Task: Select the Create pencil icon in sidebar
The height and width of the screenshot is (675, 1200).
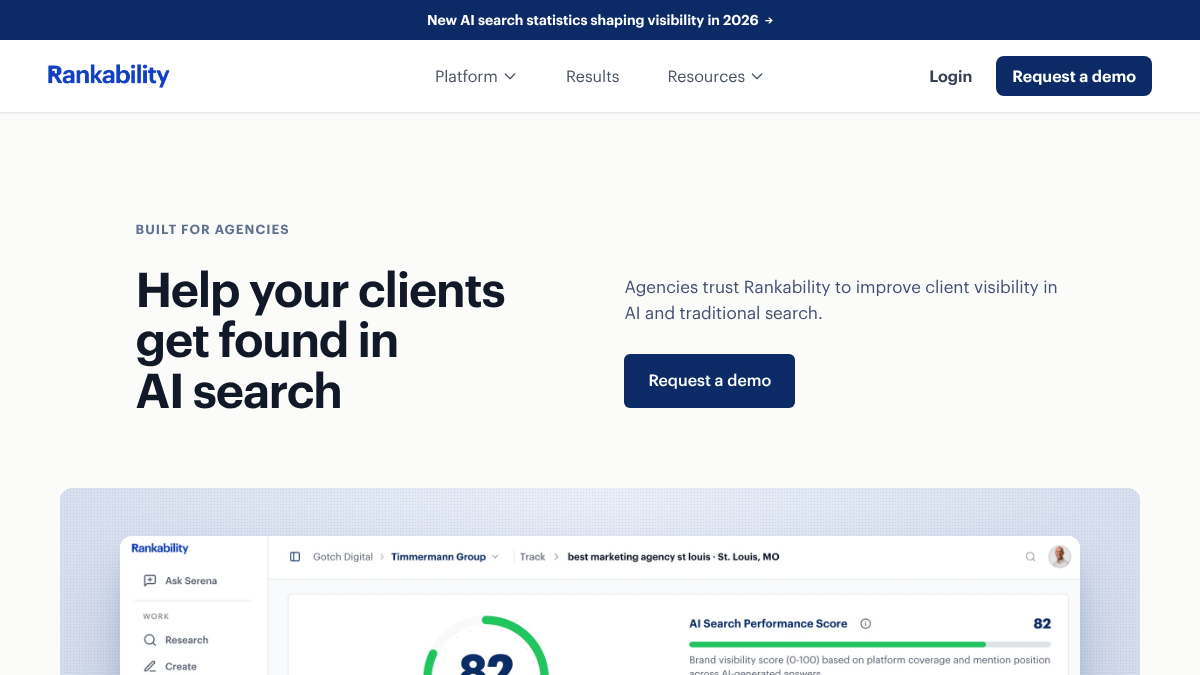Action: click(150, 666)
